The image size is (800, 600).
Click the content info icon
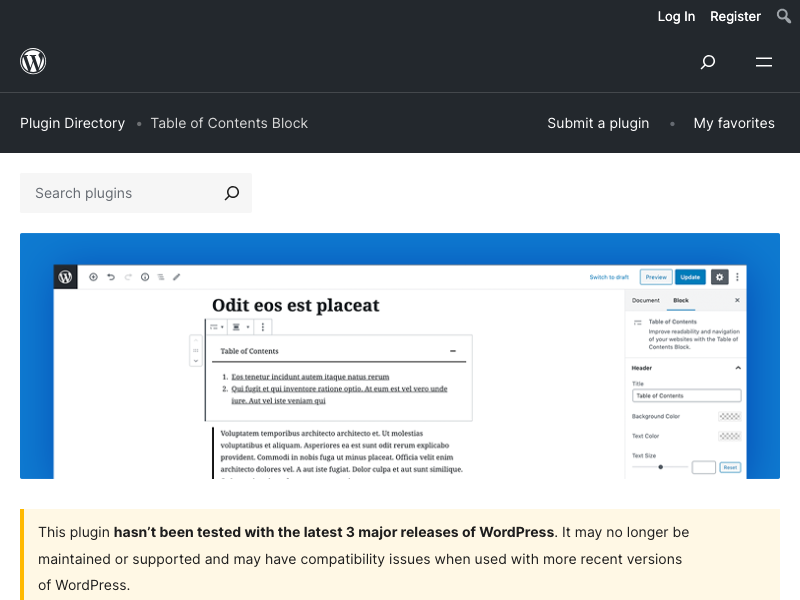pyautogui.click(x=145, y=277)
